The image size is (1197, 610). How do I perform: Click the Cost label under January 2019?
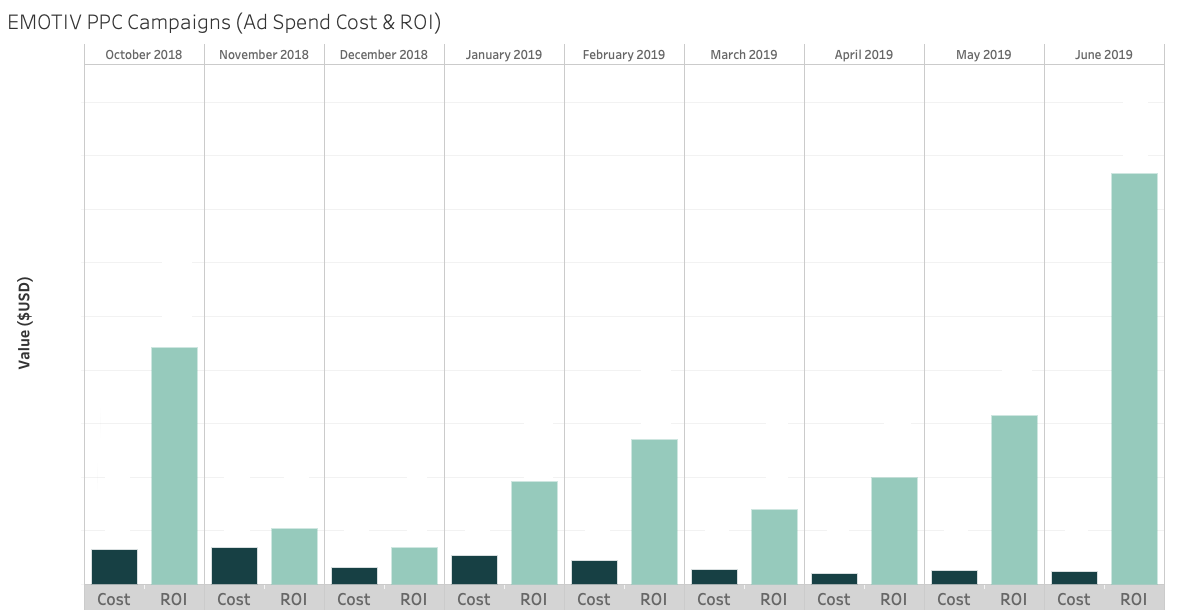473,599
